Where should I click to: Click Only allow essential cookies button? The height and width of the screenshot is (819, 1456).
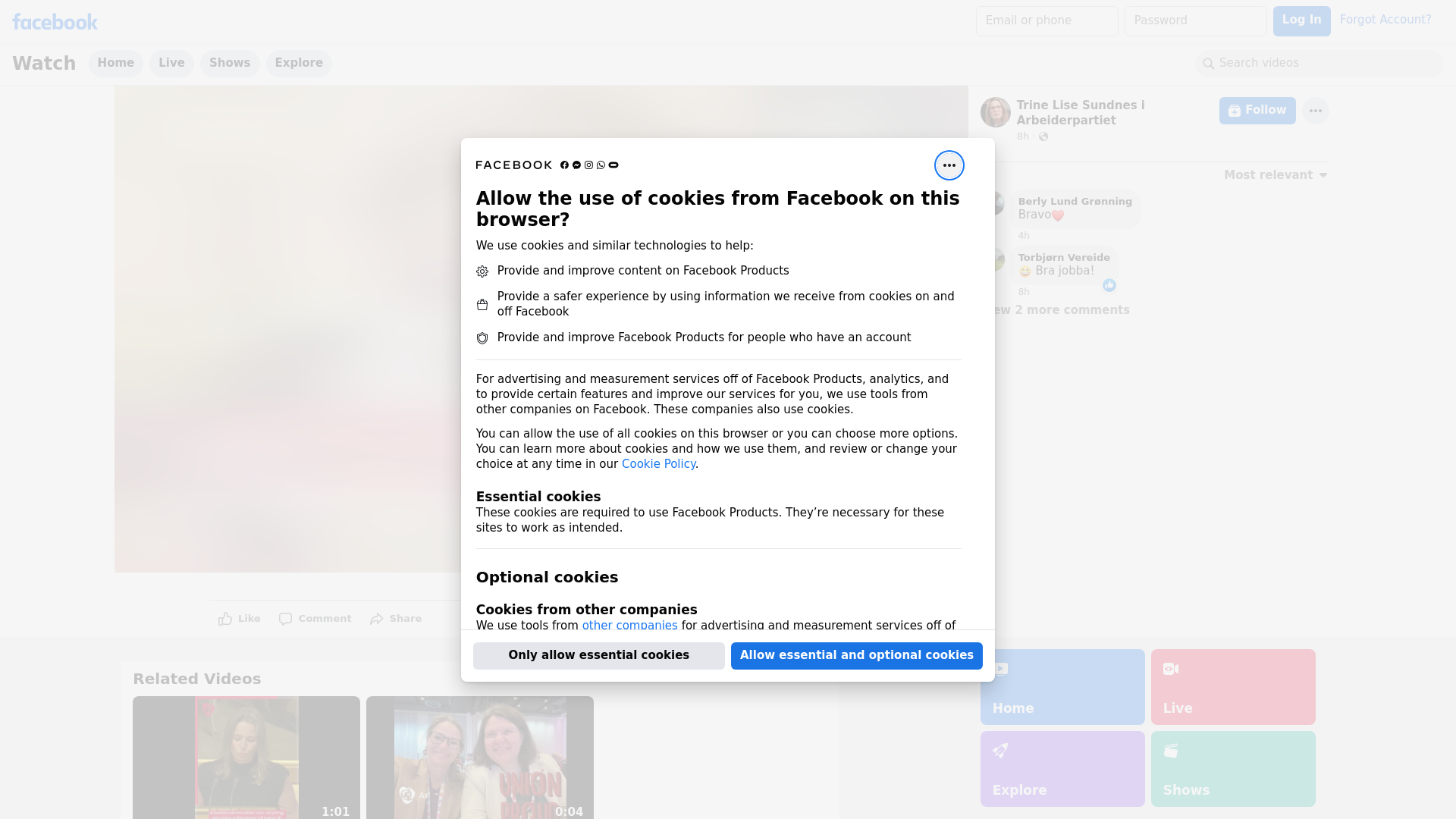[599, 656]
